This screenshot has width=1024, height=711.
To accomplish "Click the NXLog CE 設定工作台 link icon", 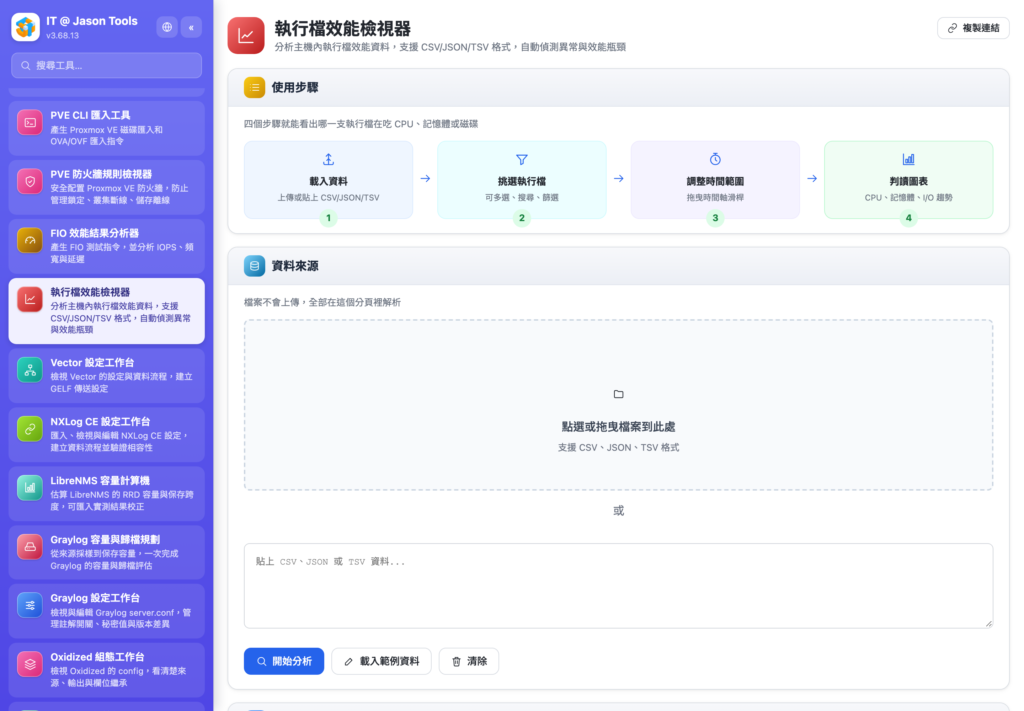I will click(30, 429).
